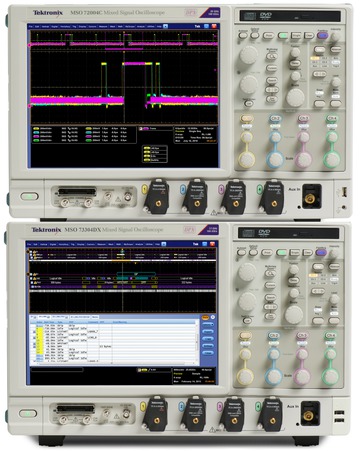The height and width of the screenshot is (451, 360).
Task: Open the Vertical menu on MSO 72004C screen
Action: click(x=45, y=26)
